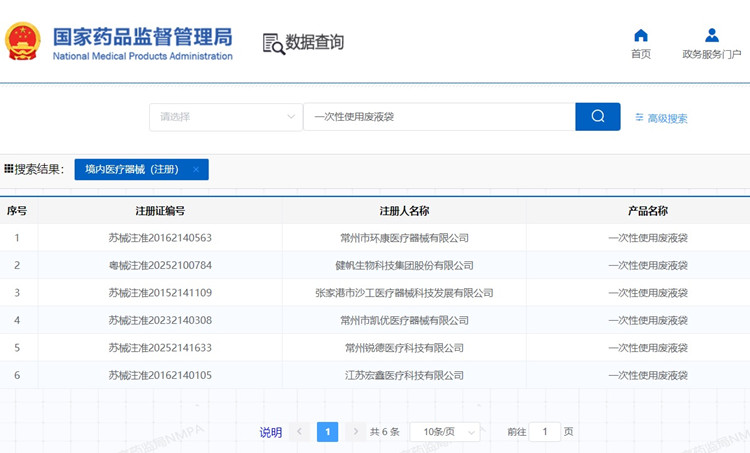Click the page jump number field
Screen dimensions: 750x453
click(x=545, y=432)
